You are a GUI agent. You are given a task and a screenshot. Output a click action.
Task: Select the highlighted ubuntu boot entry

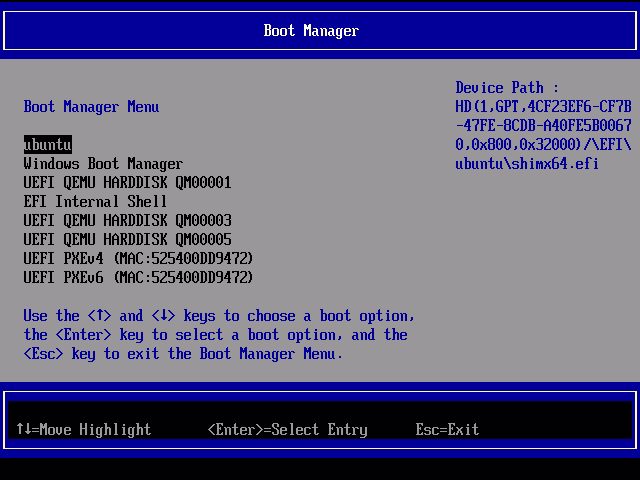pyautogui.click(x=48, y=145)
